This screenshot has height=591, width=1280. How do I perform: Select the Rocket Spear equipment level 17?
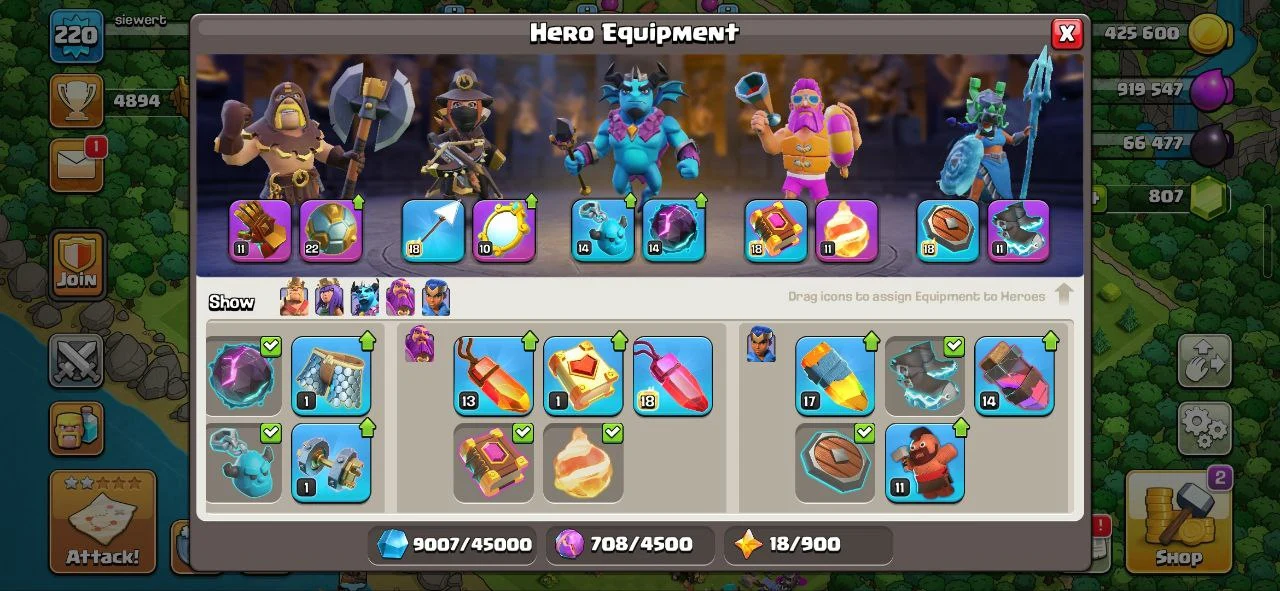click(x=834, y=375)
